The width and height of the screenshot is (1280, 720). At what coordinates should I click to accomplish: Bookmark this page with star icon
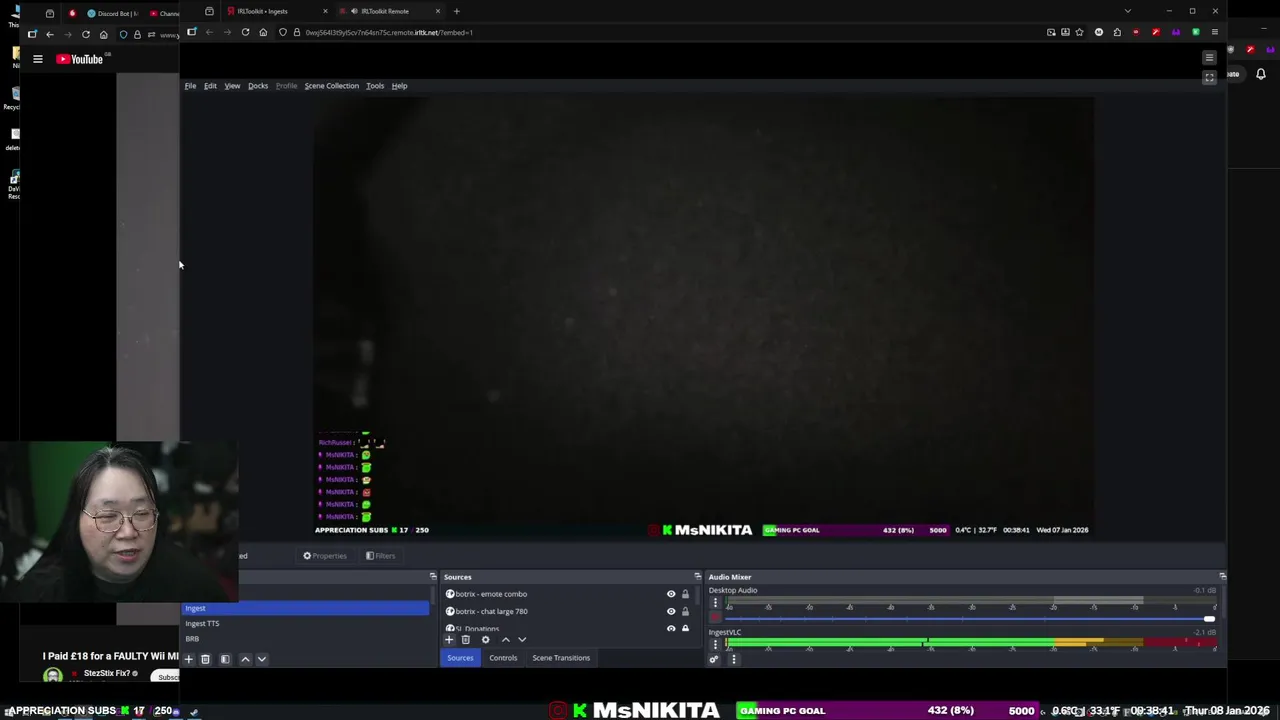pos(1079,32)
